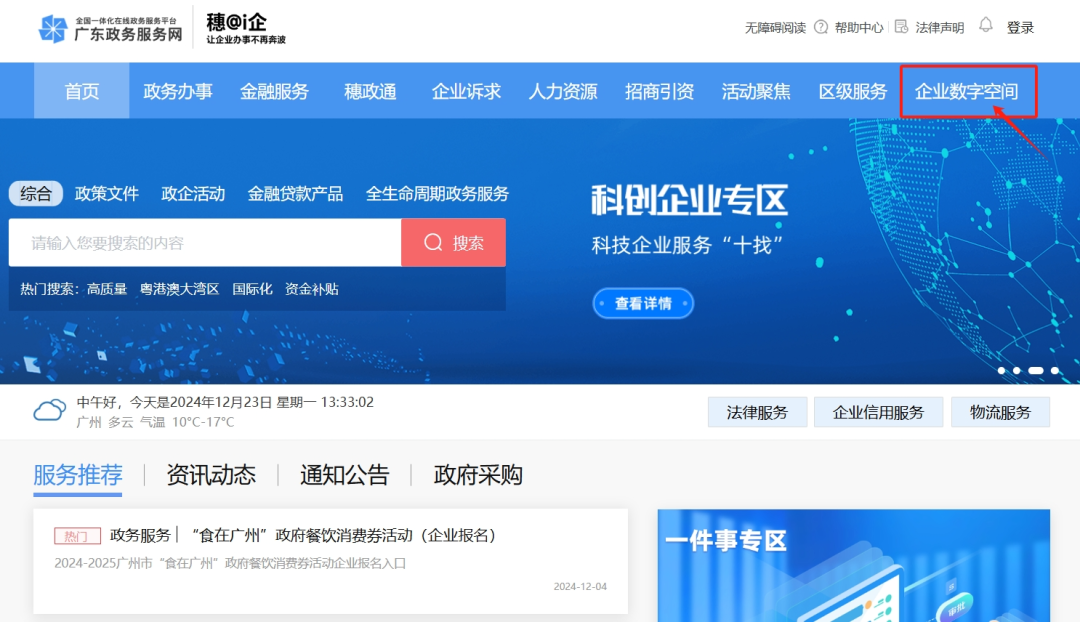Open the 政务办事 nav menu

[x=178, y=91]
